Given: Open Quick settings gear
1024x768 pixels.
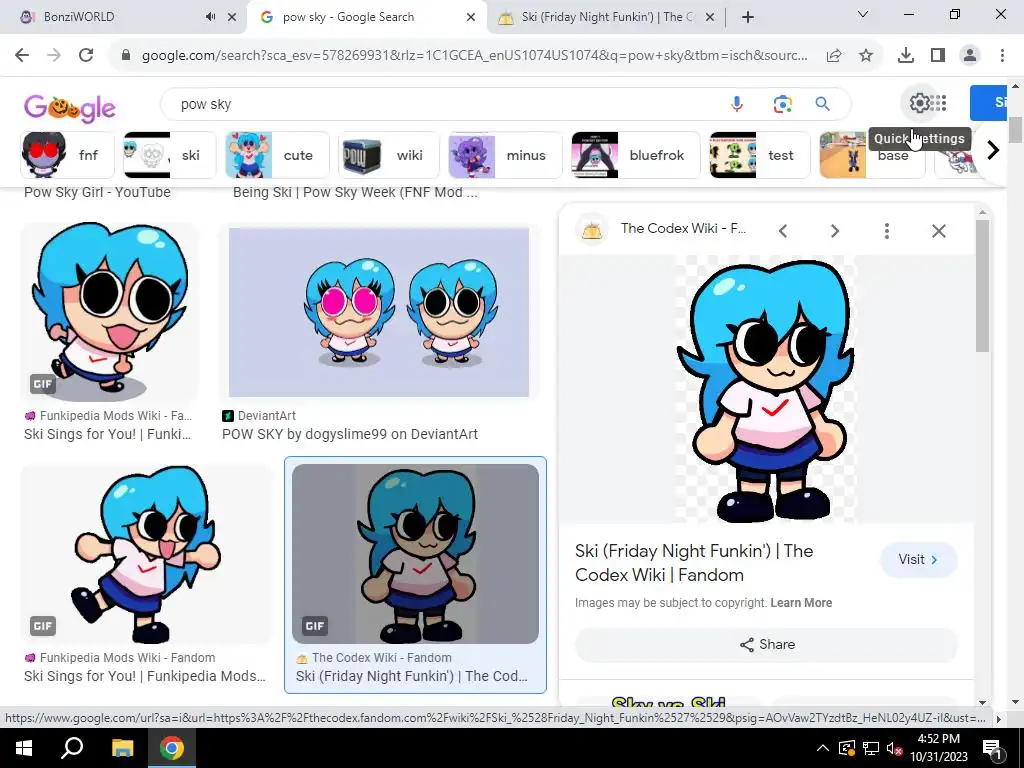Looking at the screenshot, I should click(x=919, y=103).
